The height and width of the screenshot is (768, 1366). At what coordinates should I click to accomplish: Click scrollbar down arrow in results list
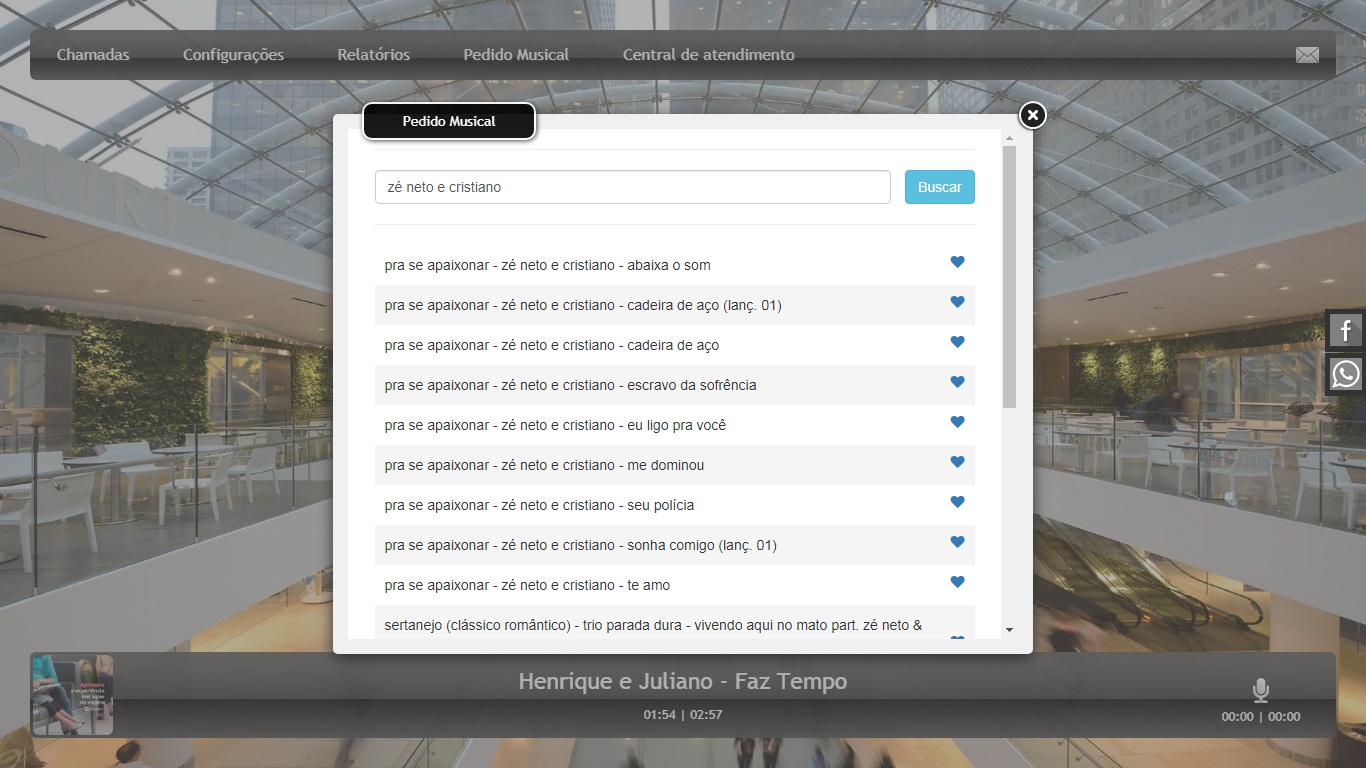(1009, 629)
